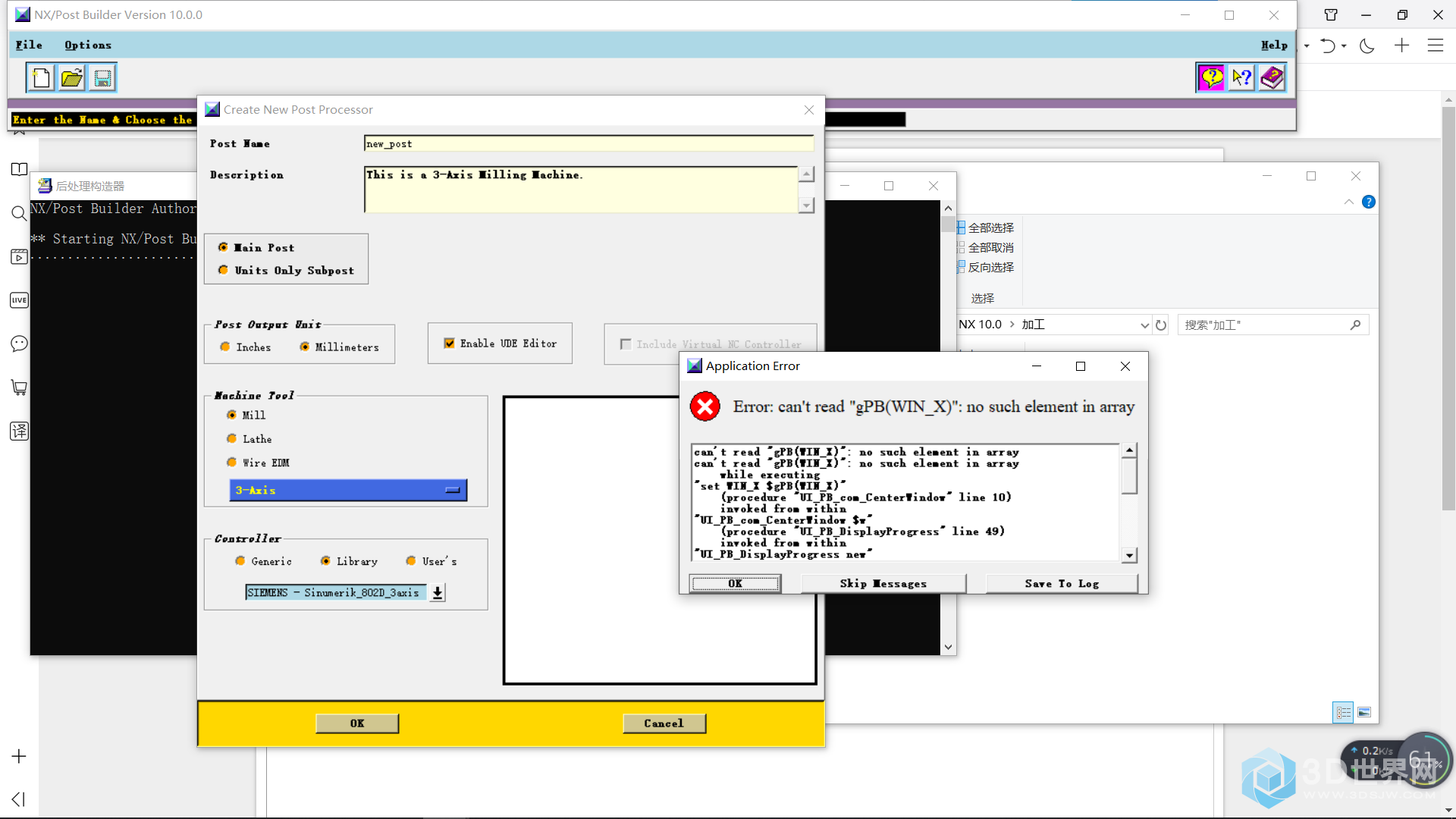
Task: Click OK in Create New Post Processor
Action: (357, 723)
